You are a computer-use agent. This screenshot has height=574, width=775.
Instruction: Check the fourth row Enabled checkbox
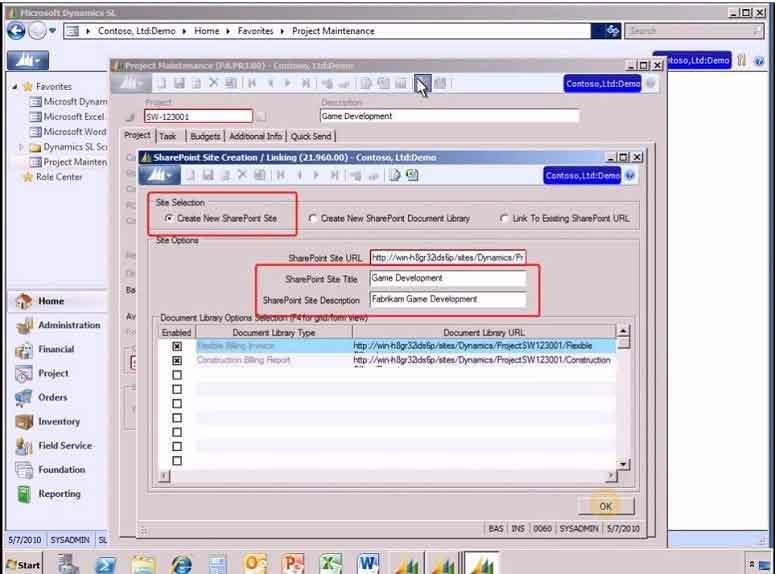(177, 389)
